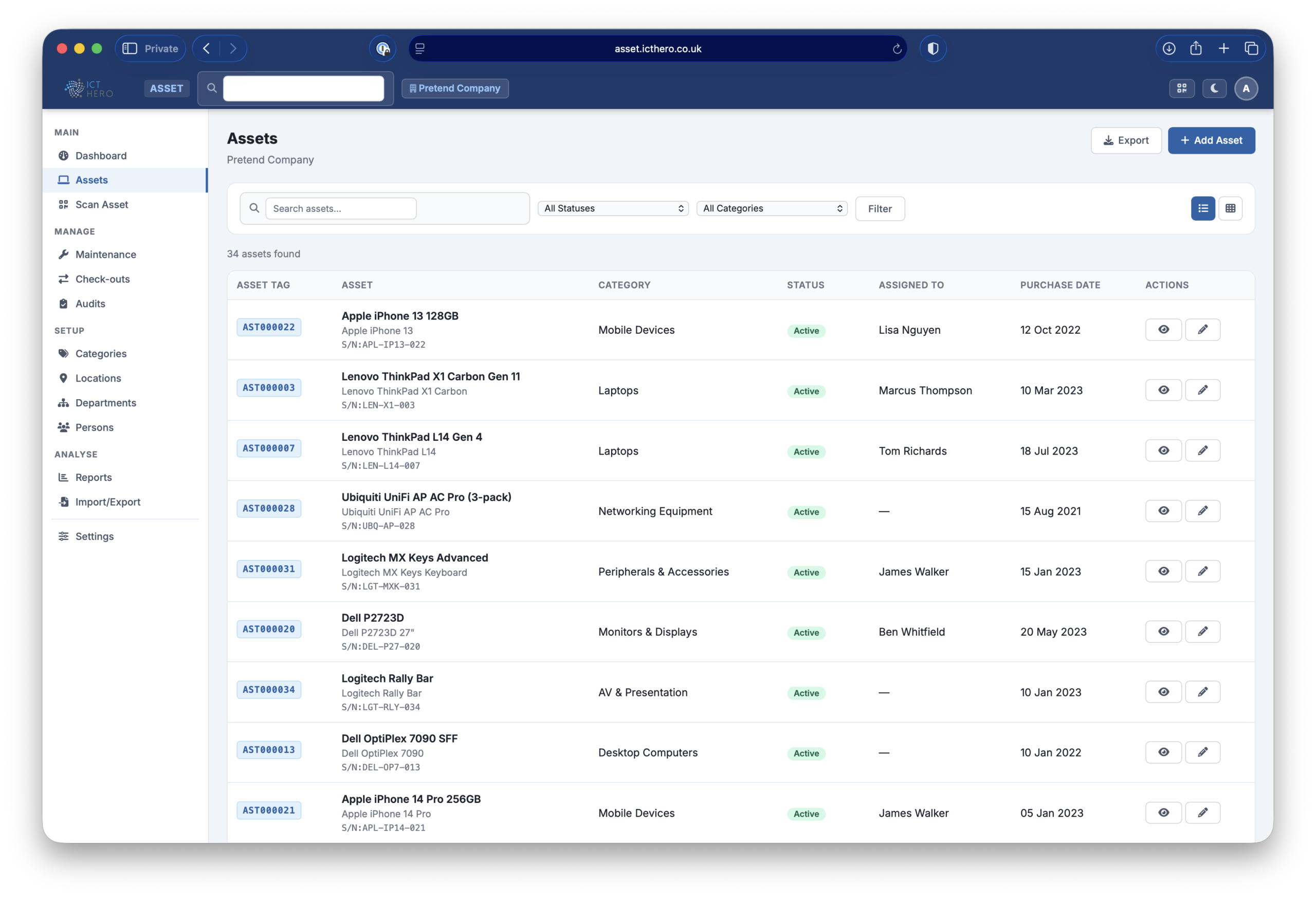Click the Add Asset button
The image size is (1316, 899).
click(x=1211, y=140)
